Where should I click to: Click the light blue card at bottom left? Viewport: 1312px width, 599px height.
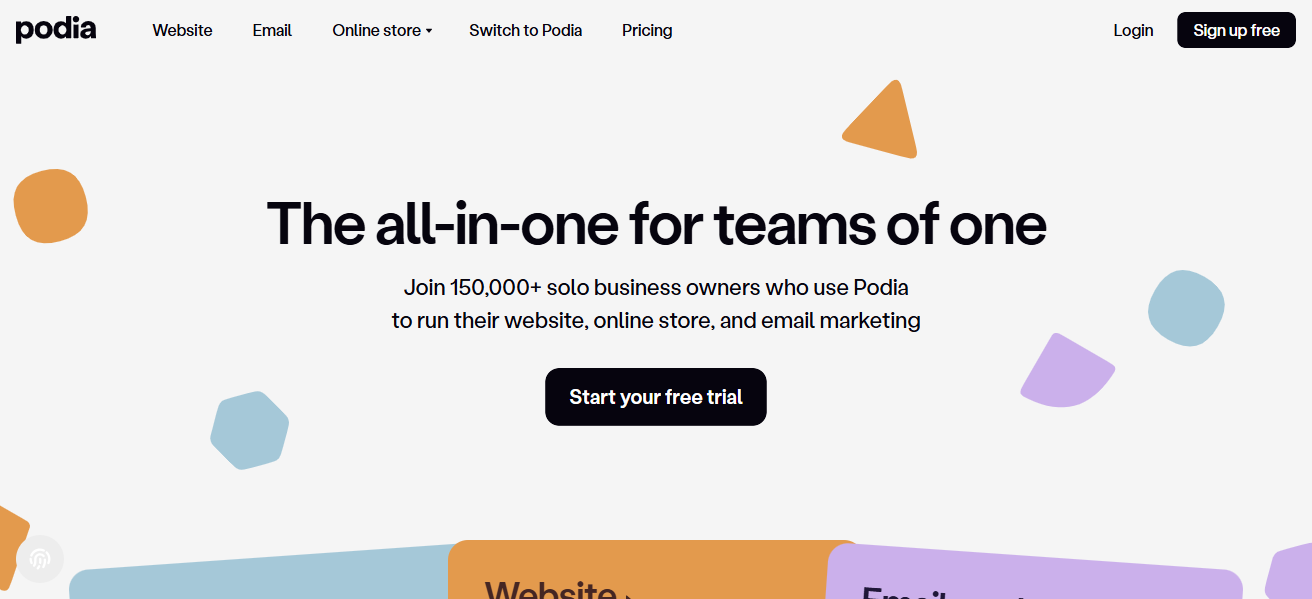click(x=258, y=573)
